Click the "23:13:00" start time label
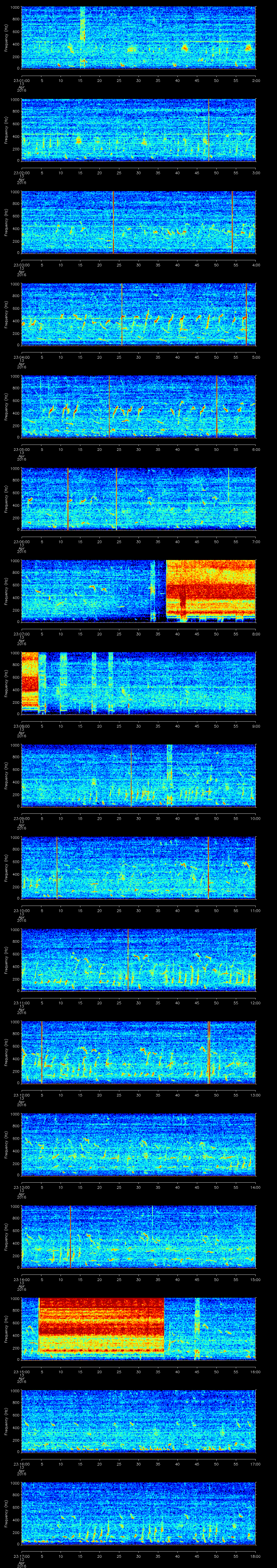277x1568 pixels. click(21, 1187)
